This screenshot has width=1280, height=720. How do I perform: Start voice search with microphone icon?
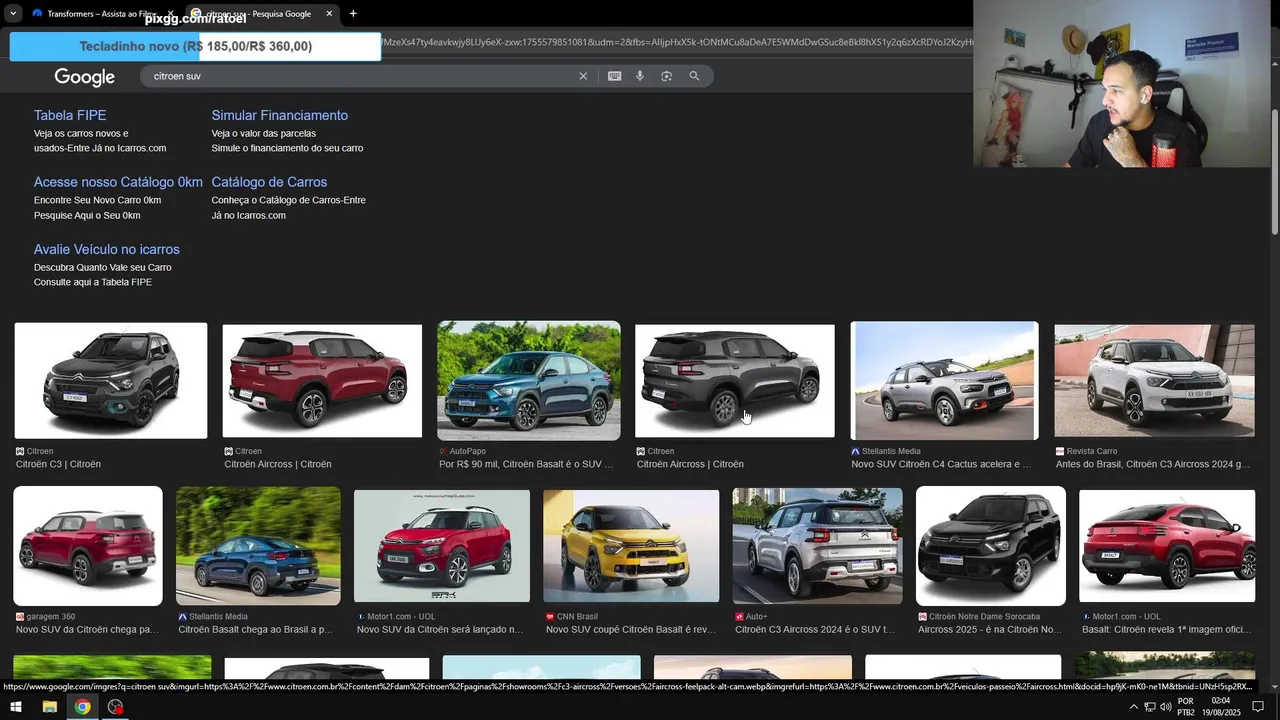pos(640,76)
